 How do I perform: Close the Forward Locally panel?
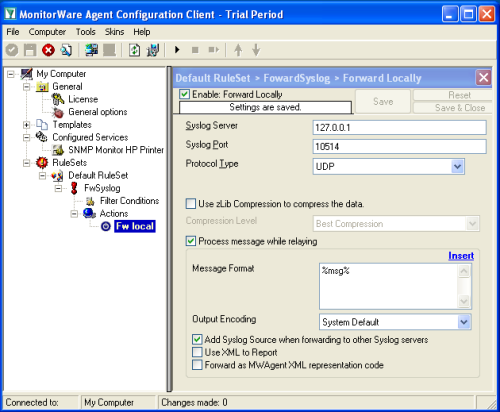point(483,78)
